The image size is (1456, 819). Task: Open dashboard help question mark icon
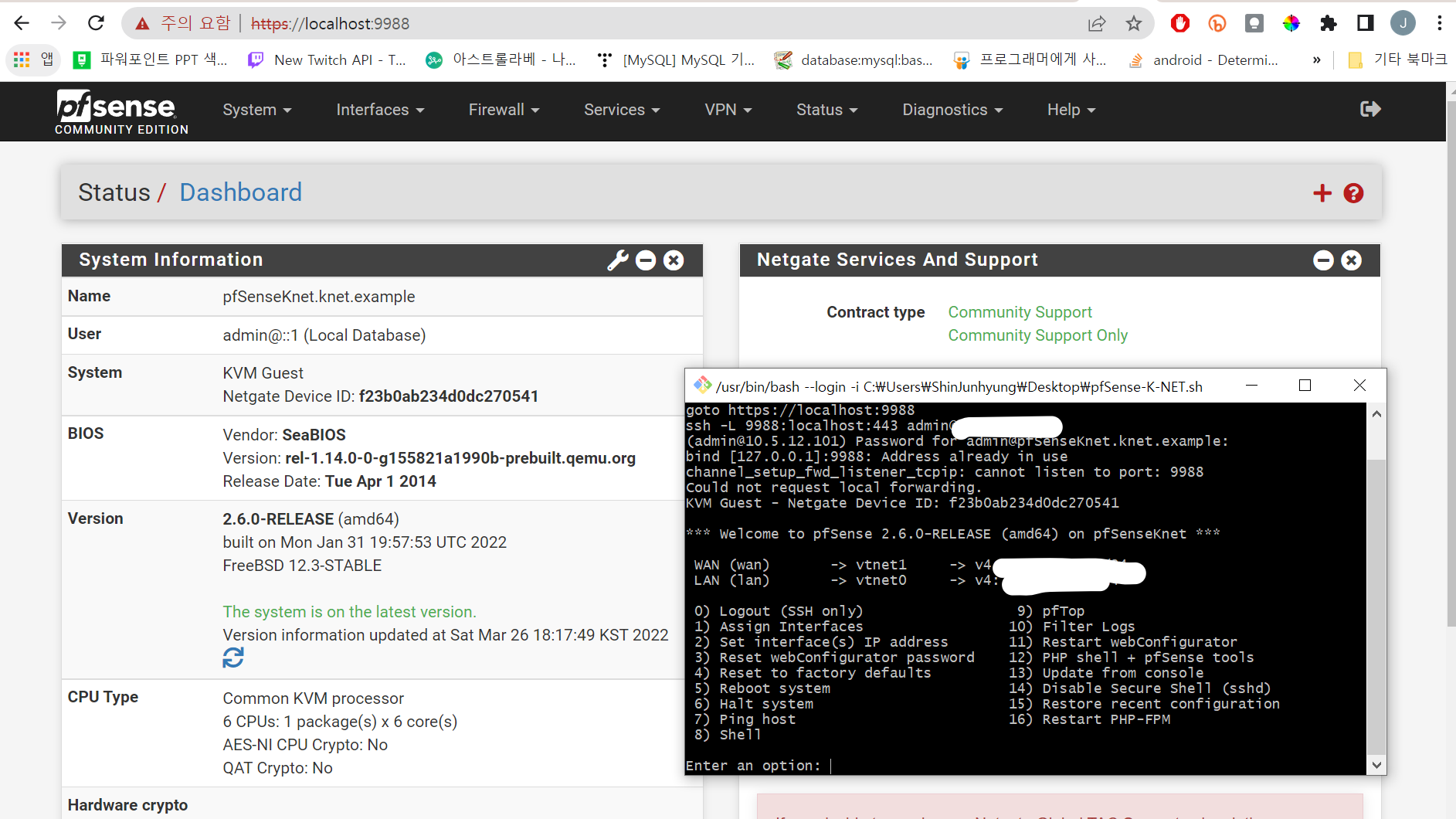(x=1353, y=193)
